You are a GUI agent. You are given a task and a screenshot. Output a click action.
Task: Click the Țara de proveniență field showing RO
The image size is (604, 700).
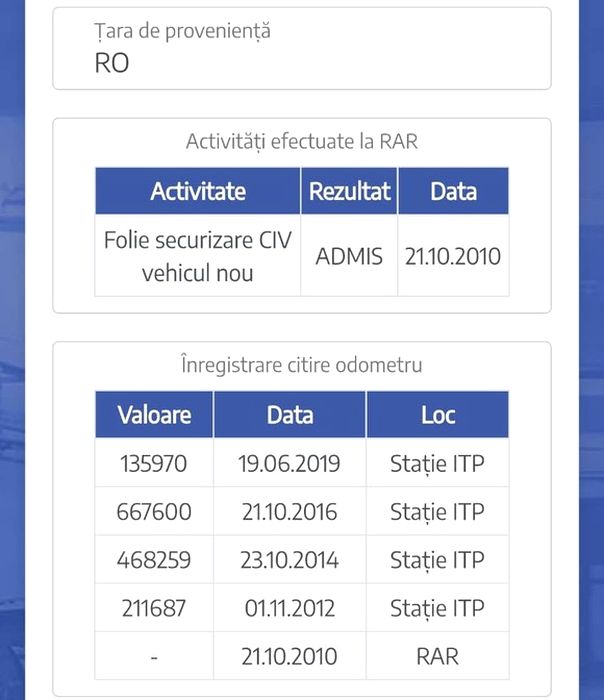click(x=301, y=48)
